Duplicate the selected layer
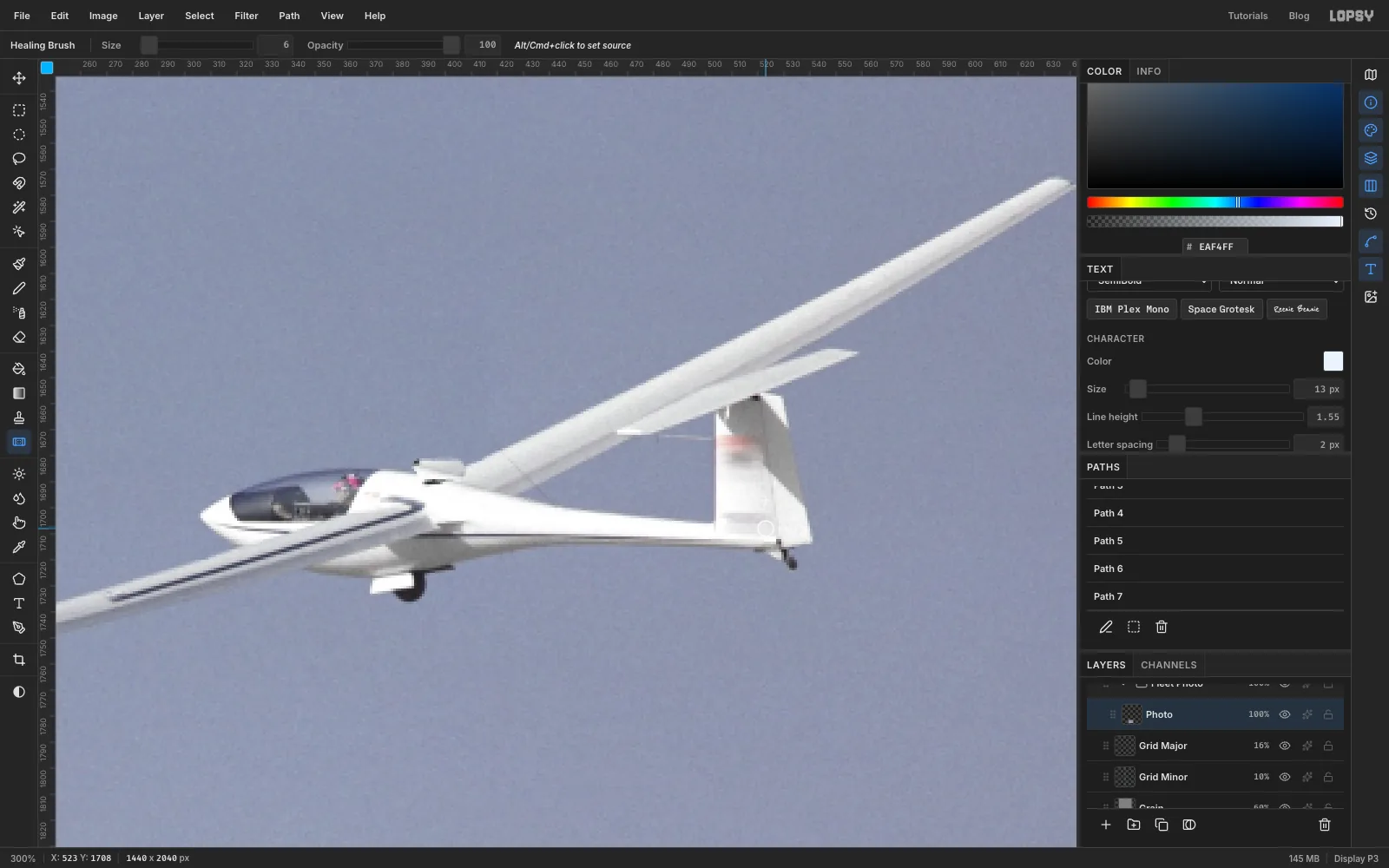 coord(1162,825)
